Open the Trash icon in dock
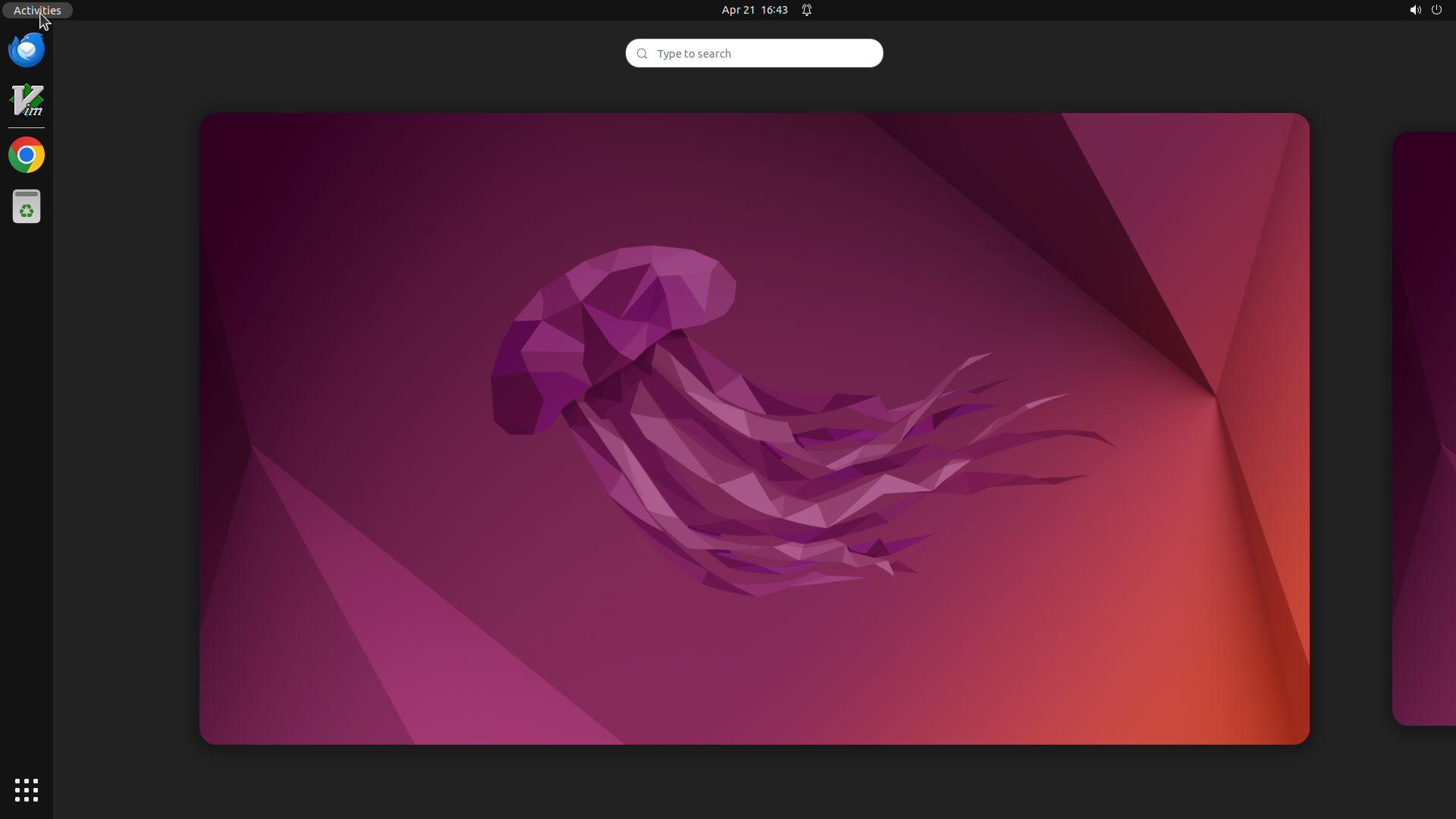The height and width of the screenshot is (819, 1456). (27, 206)
